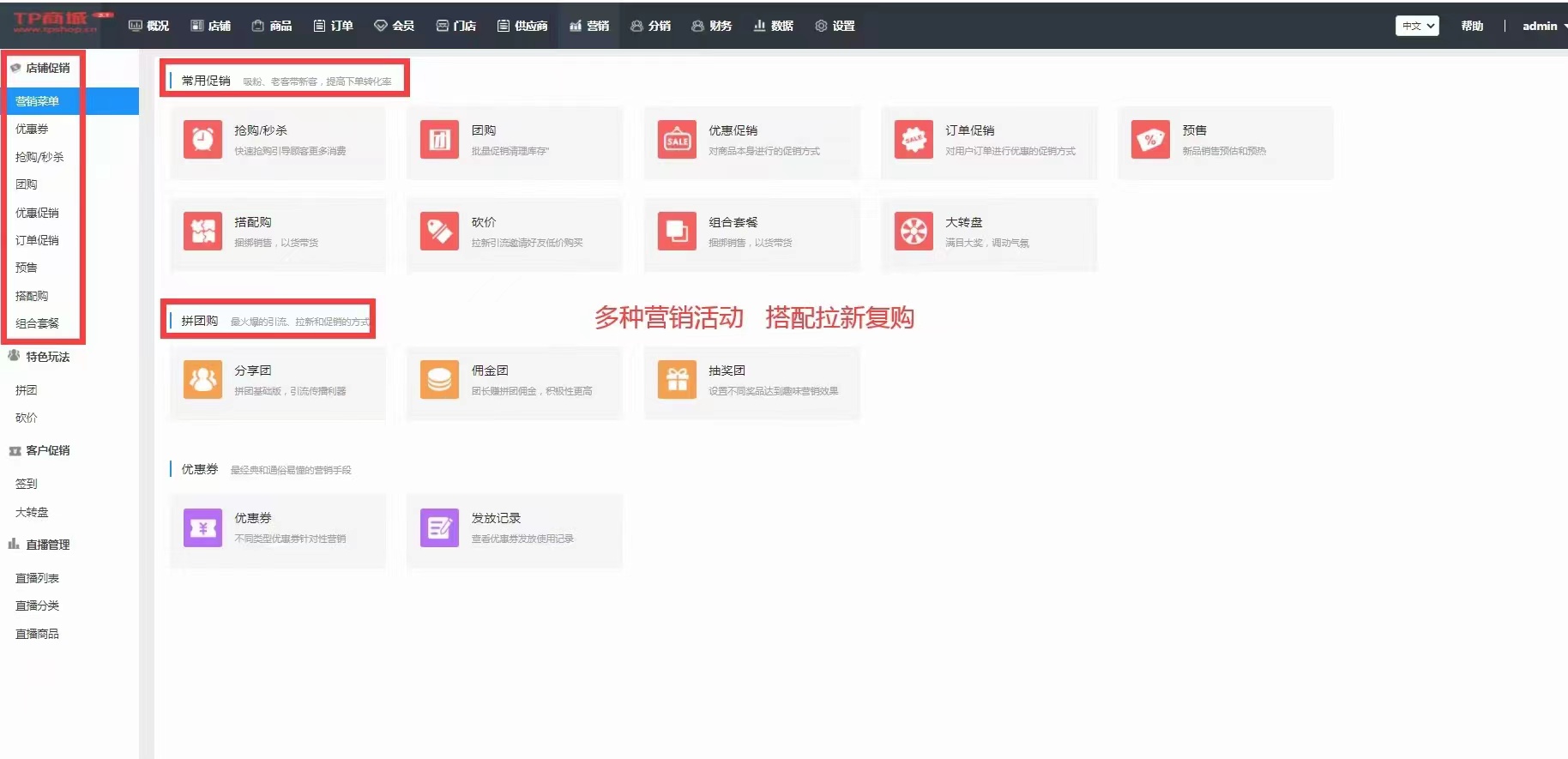Open 直播列表 in the sidebar
This screenshot has width=1568, height=759.
37,578
